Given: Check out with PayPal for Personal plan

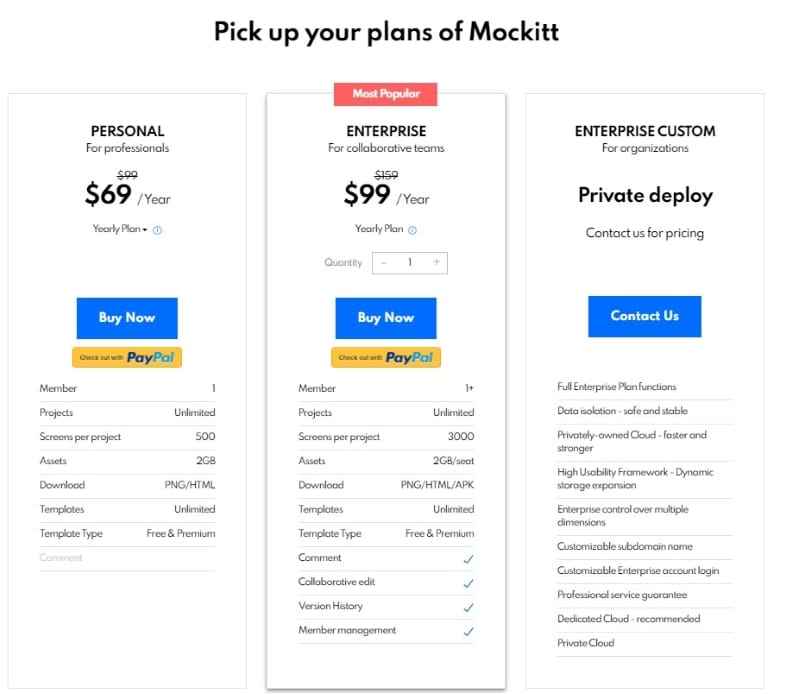Looking at the screenshot, I should pyautogui.click(x=127, y=357).
